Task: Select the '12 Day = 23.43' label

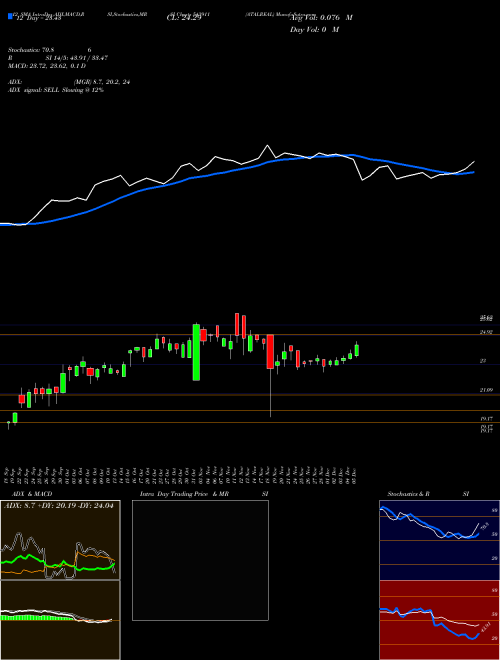Action: [39, 18]
